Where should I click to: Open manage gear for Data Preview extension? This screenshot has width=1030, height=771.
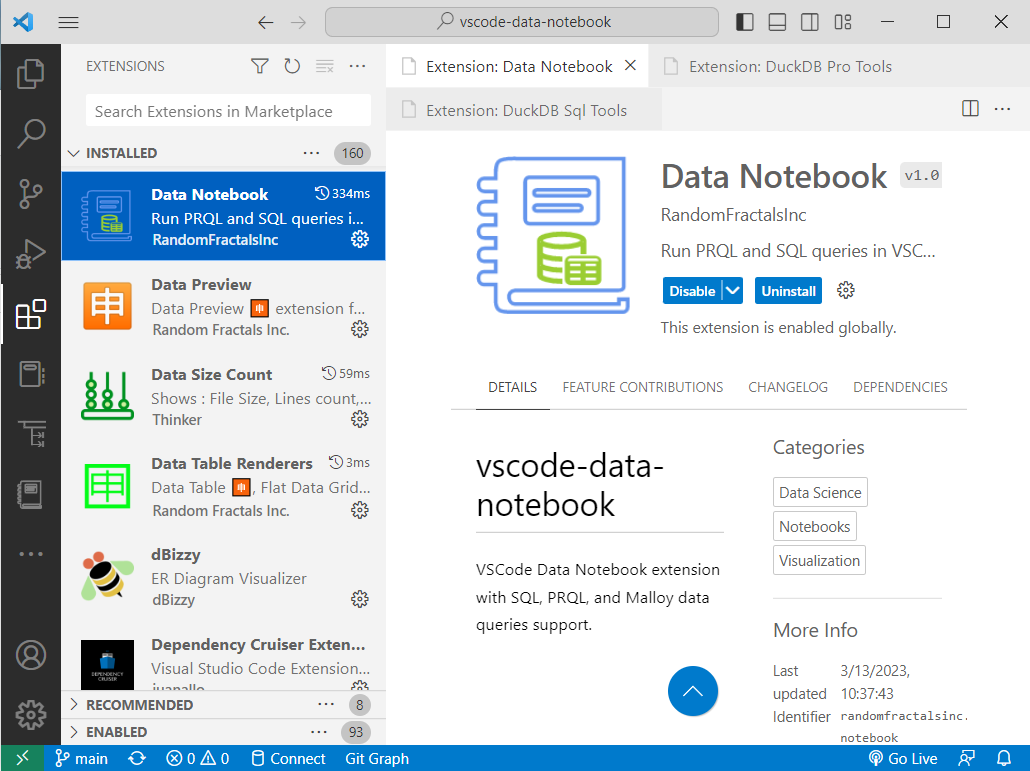pos(360,329)
